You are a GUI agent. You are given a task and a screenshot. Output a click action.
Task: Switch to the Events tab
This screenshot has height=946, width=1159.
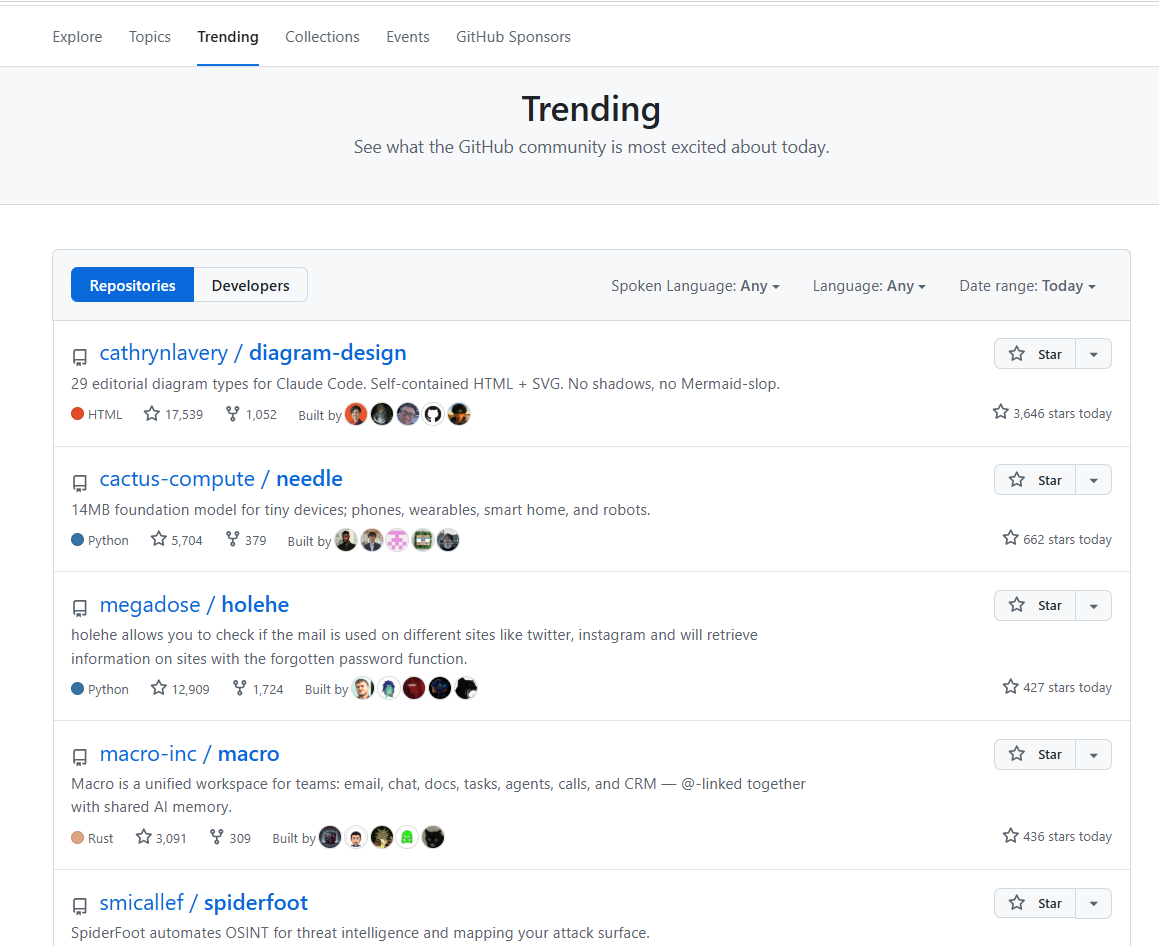tap(407, 37)
